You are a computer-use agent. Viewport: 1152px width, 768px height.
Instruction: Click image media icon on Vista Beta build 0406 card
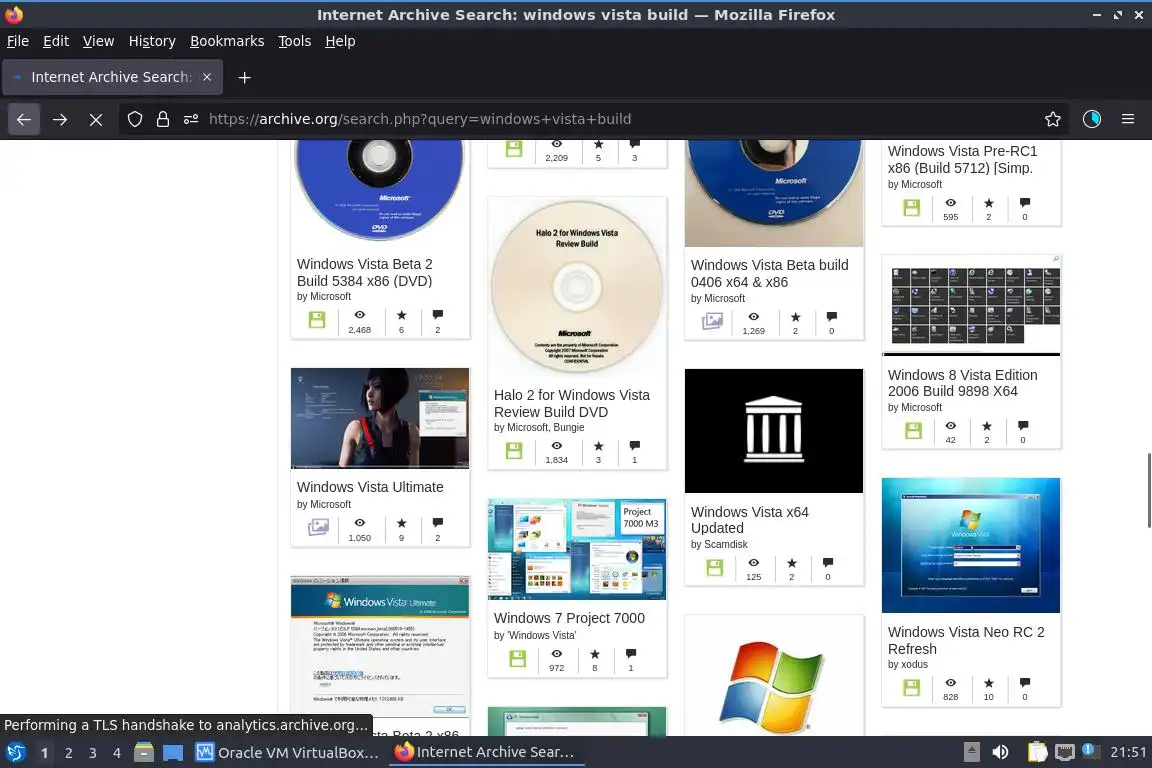point(712,321)
